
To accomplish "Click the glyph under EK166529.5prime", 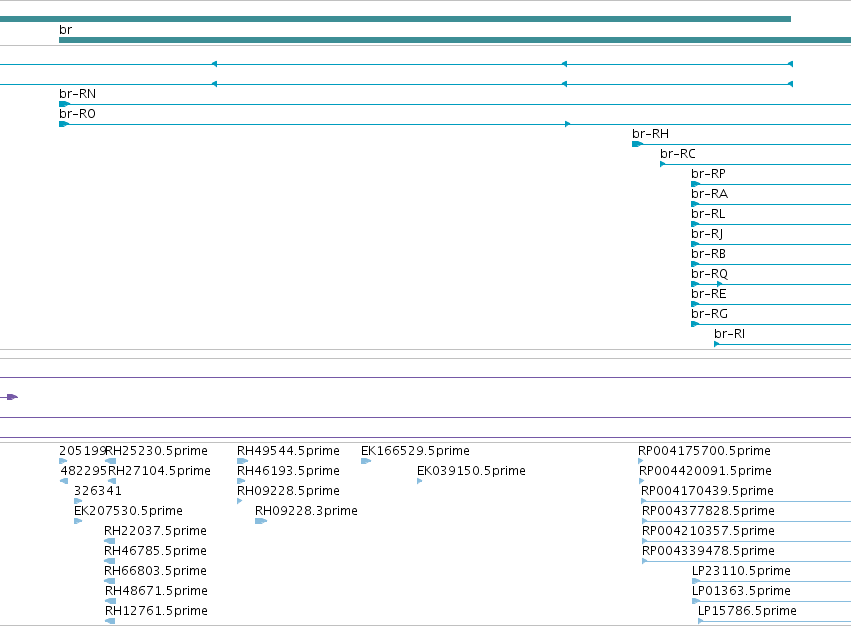I will 366,461.
